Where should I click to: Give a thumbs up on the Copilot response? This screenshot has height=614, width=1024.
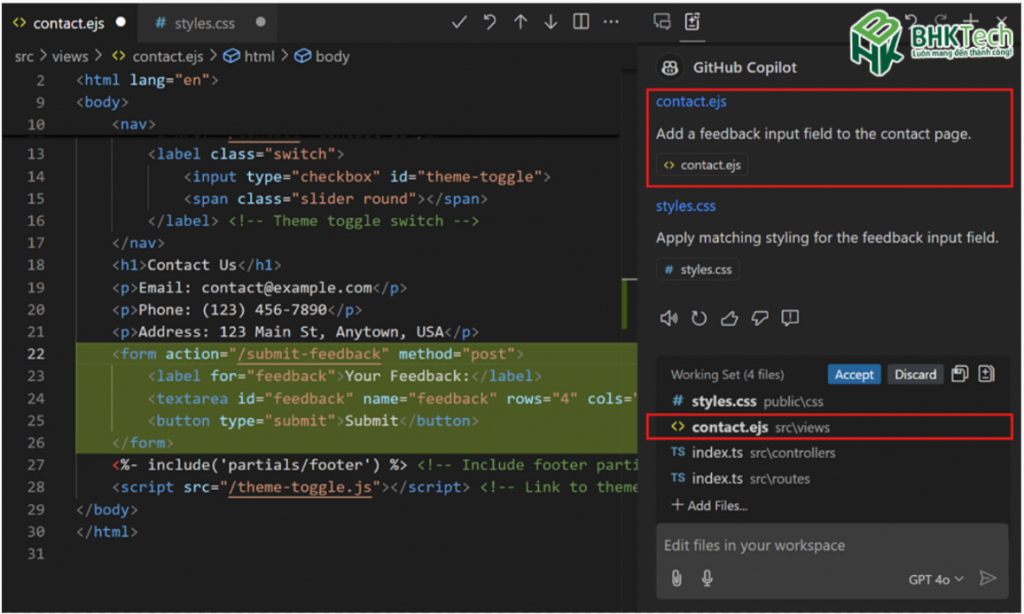pos(729,318)
